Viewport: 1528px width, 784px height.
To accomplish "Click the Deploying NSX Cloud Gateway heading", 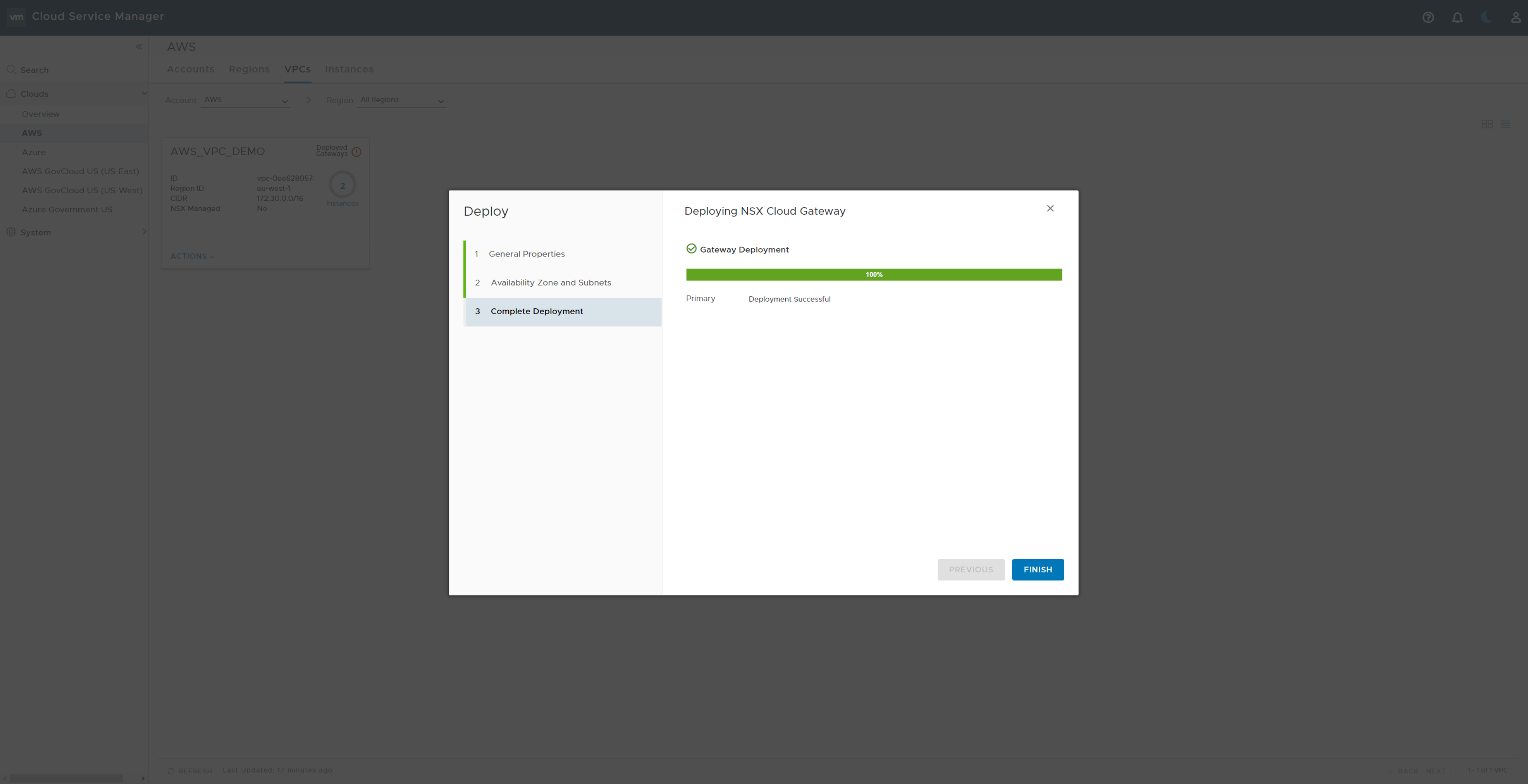I will pos(765,212).
